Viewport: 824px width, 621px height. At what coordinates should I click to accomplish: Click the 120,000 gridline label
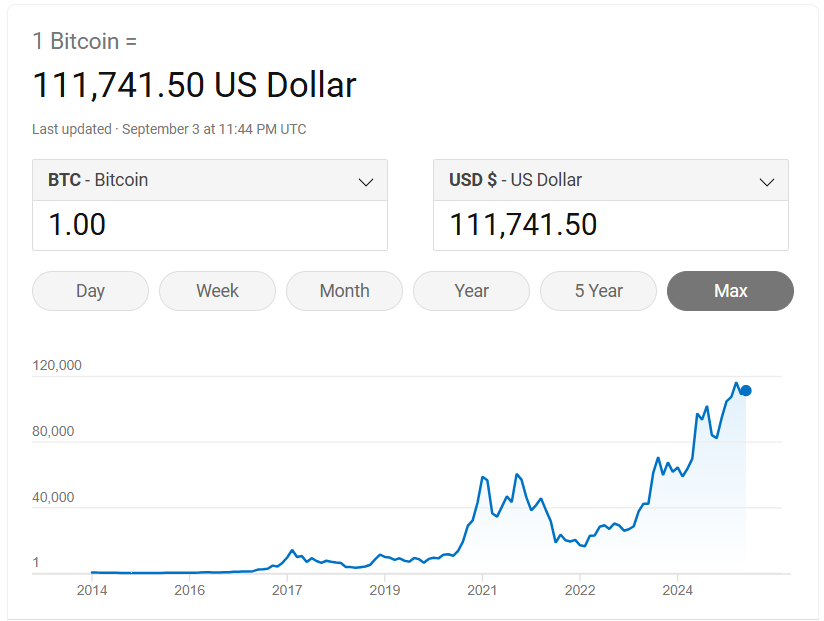point(57,365)
